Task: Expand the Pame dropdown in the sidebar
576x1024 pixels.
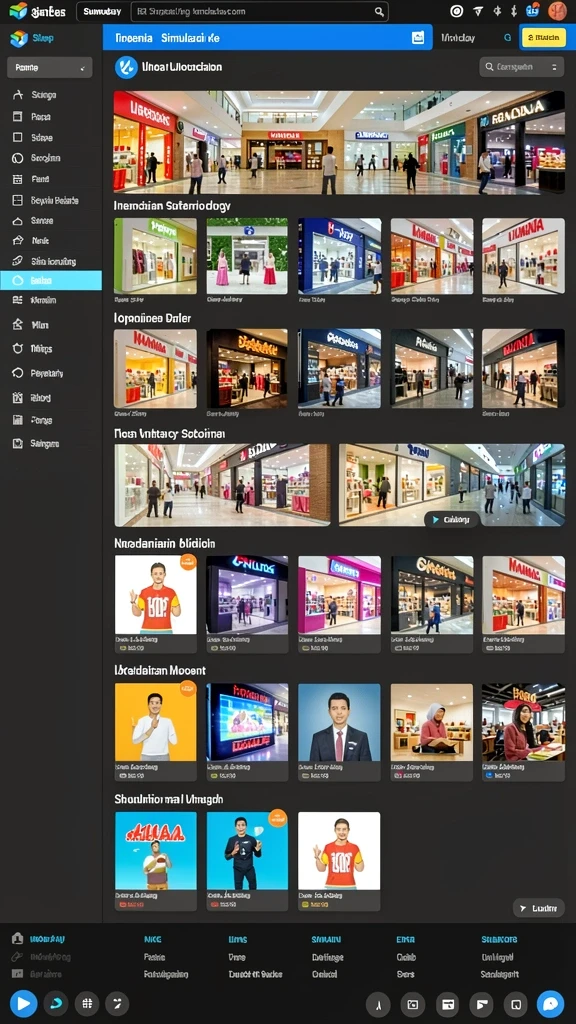Action: tap(50, 67)
